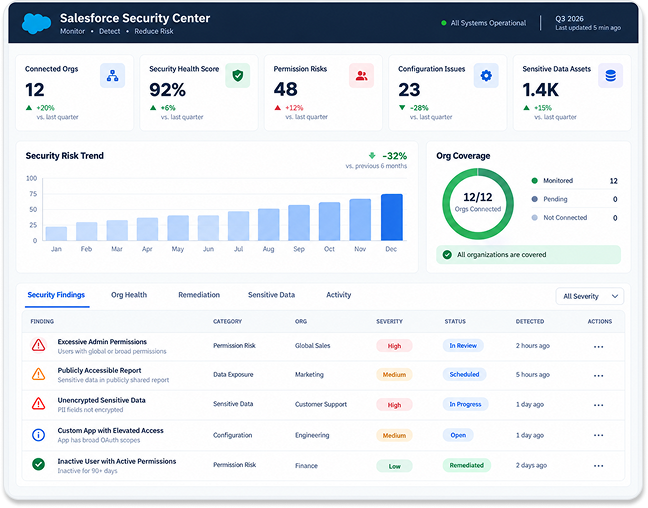Viewport: 648px width, 508px height.
Task: Click the In Review status badge
Action: tap(463, 346)
